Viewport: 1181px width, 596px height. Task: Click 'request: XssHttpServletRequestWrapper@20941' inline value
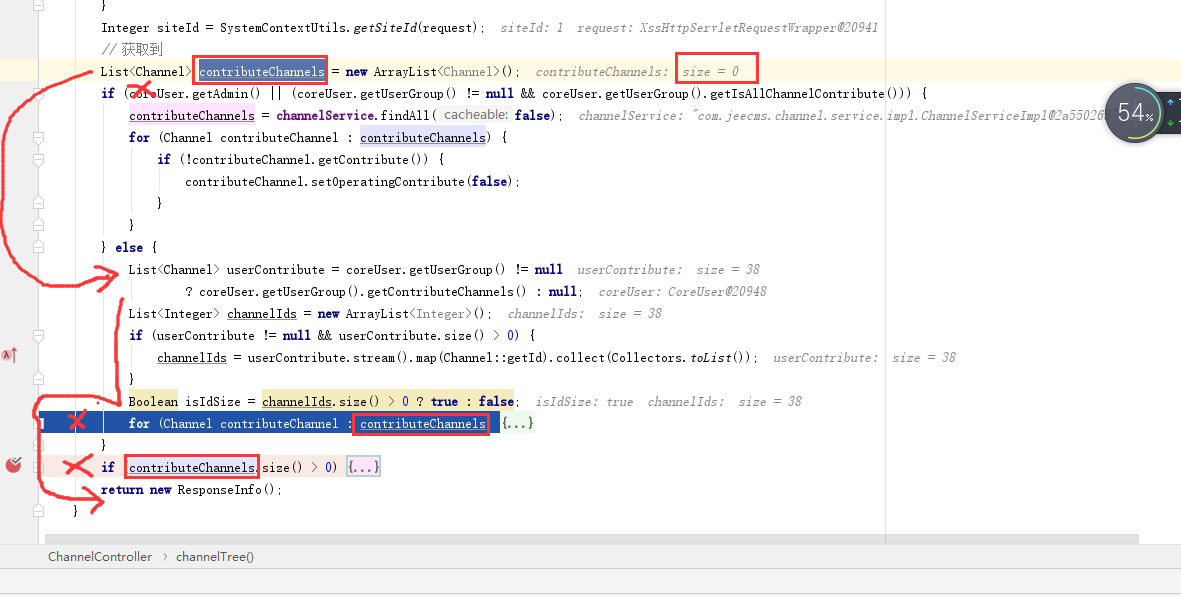(x=728, y=28)
